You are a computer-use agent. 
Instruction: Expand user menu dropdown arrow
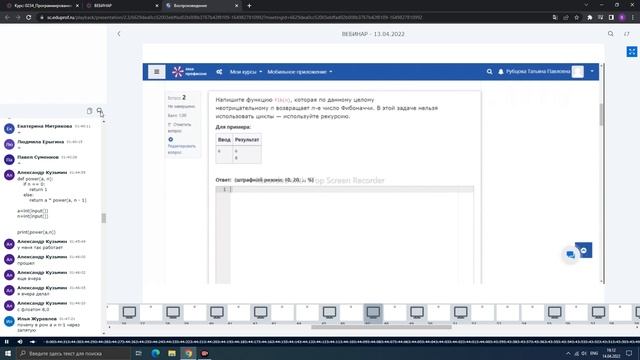(x=592, y=71)
